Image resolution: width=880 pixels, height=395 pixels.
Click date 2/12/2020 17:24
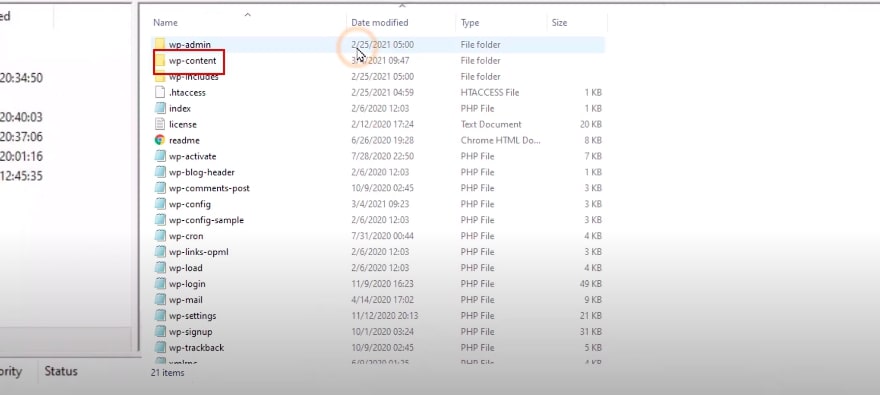pyautogui.click(x=382, y=125)
